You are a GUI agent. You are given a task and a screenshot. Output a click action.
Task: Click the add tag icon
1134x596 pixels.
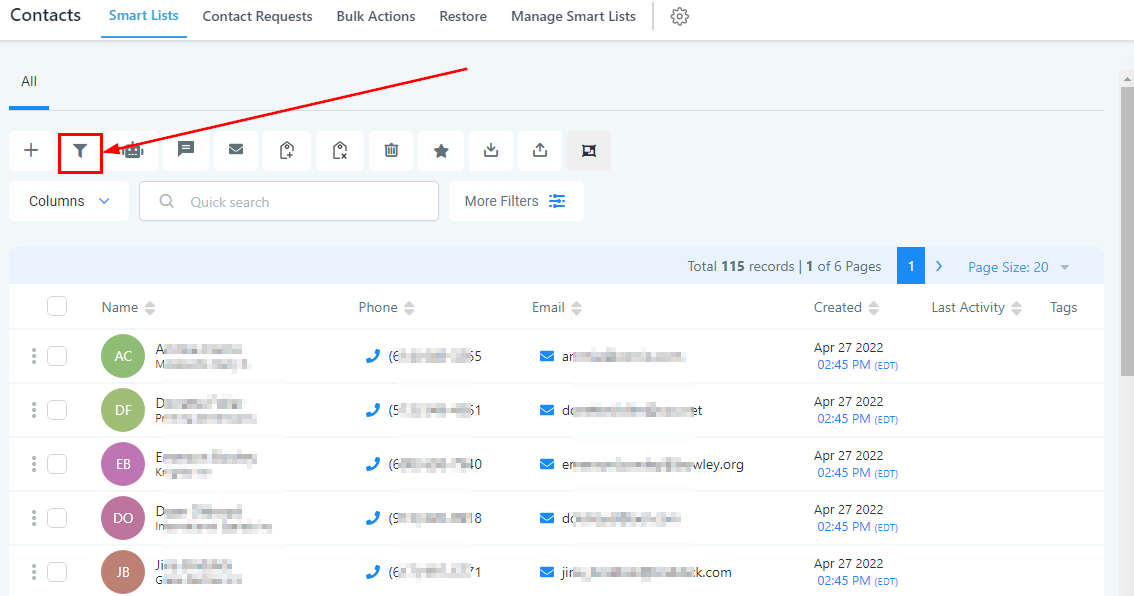click(287, 151)
